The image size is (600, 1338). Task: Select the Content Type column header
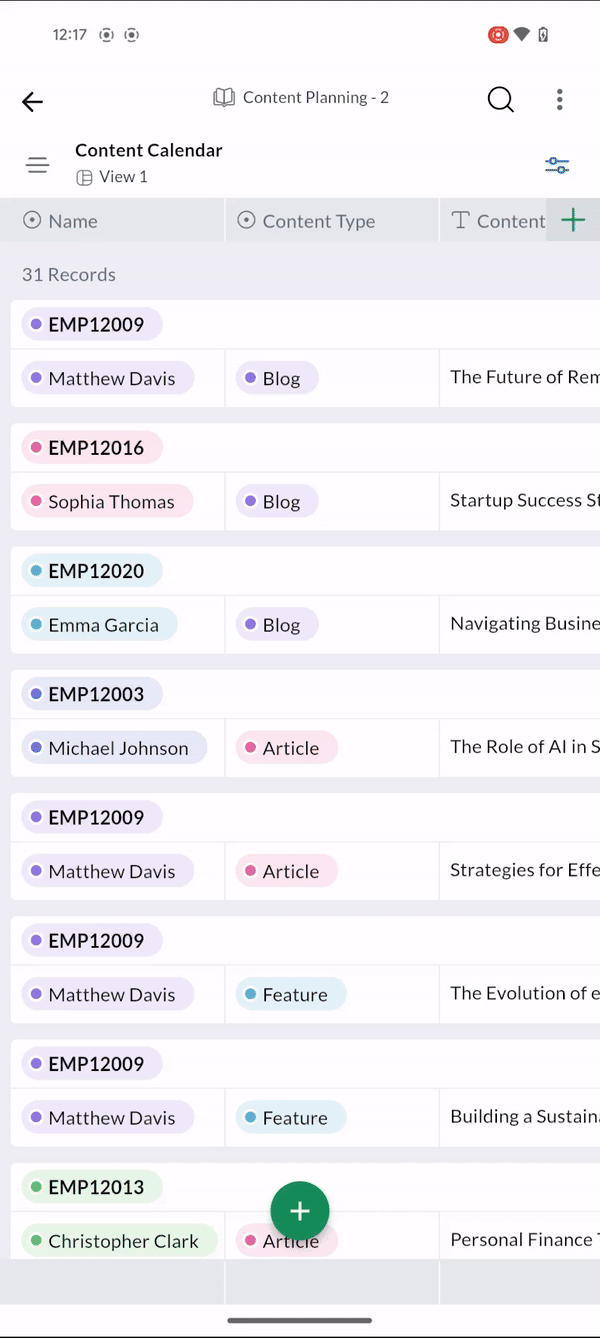318,221
